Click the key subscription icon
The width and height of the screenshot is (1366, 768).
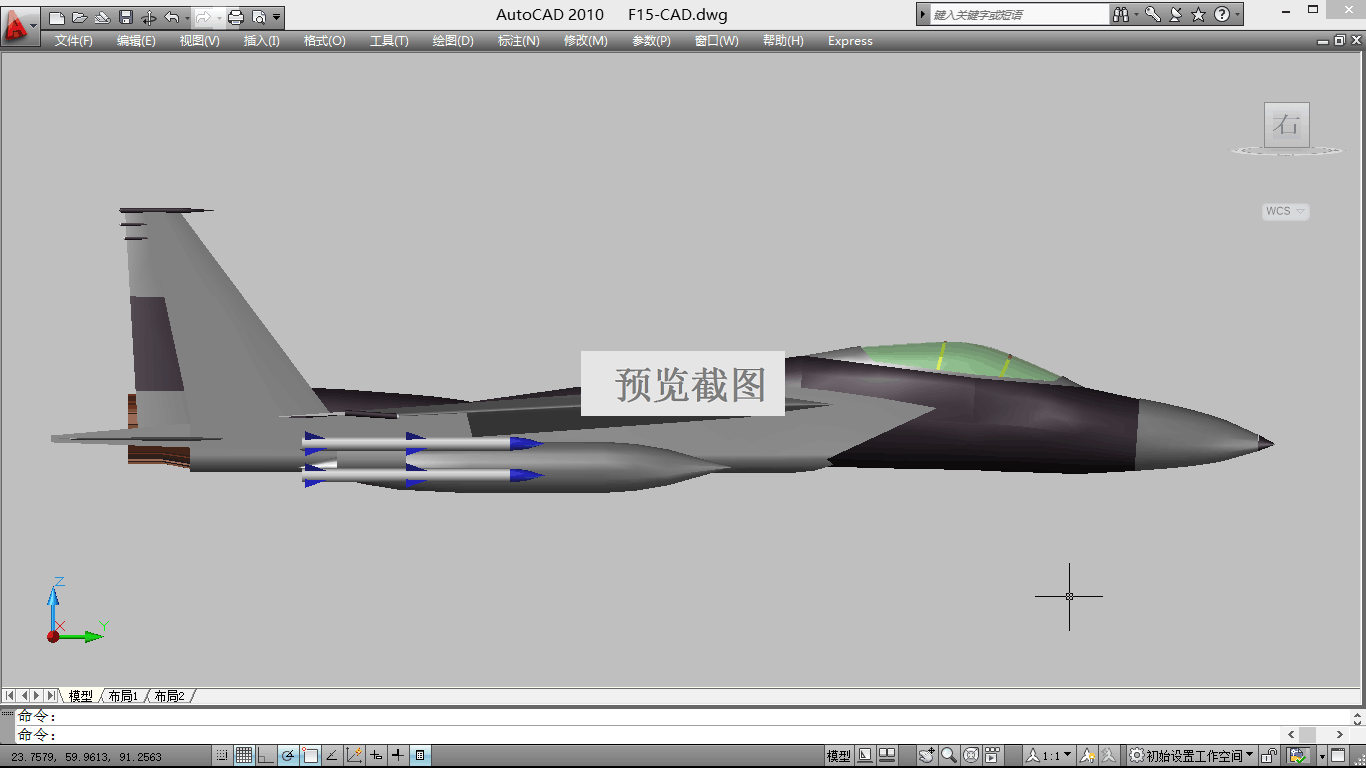[1153, 15]
